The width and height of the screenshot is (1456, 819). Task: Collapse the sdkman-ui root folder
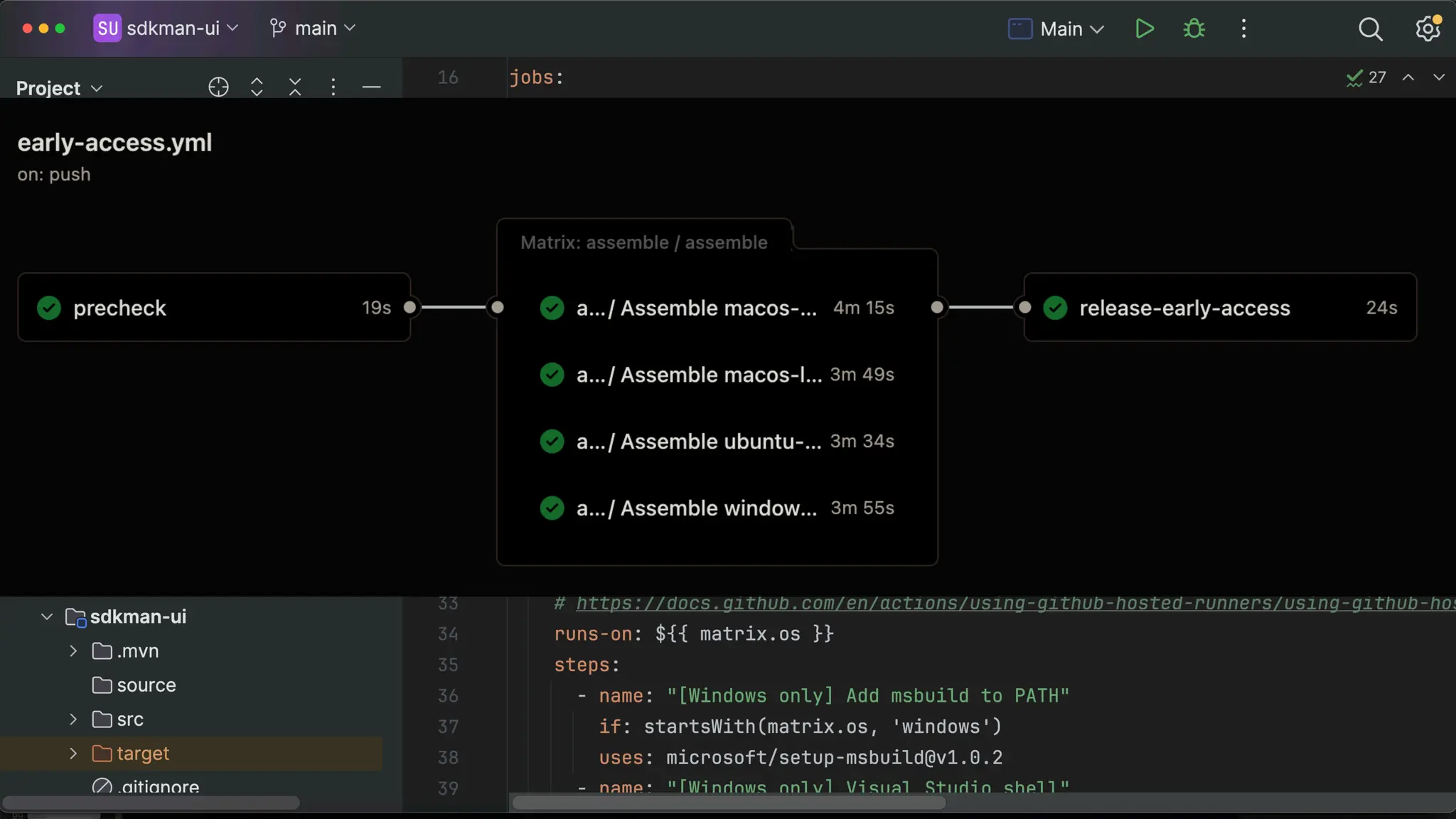coord(47,617)
